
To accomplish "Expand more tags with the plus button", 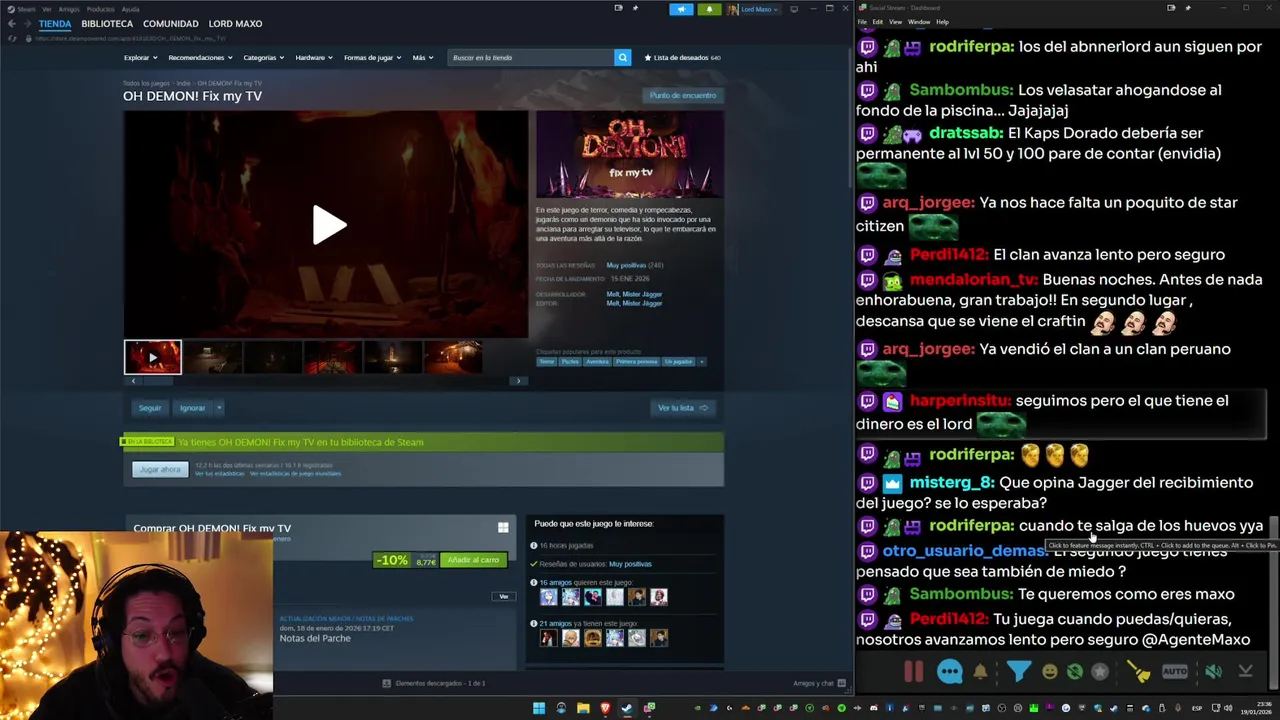I will point(702,361).
